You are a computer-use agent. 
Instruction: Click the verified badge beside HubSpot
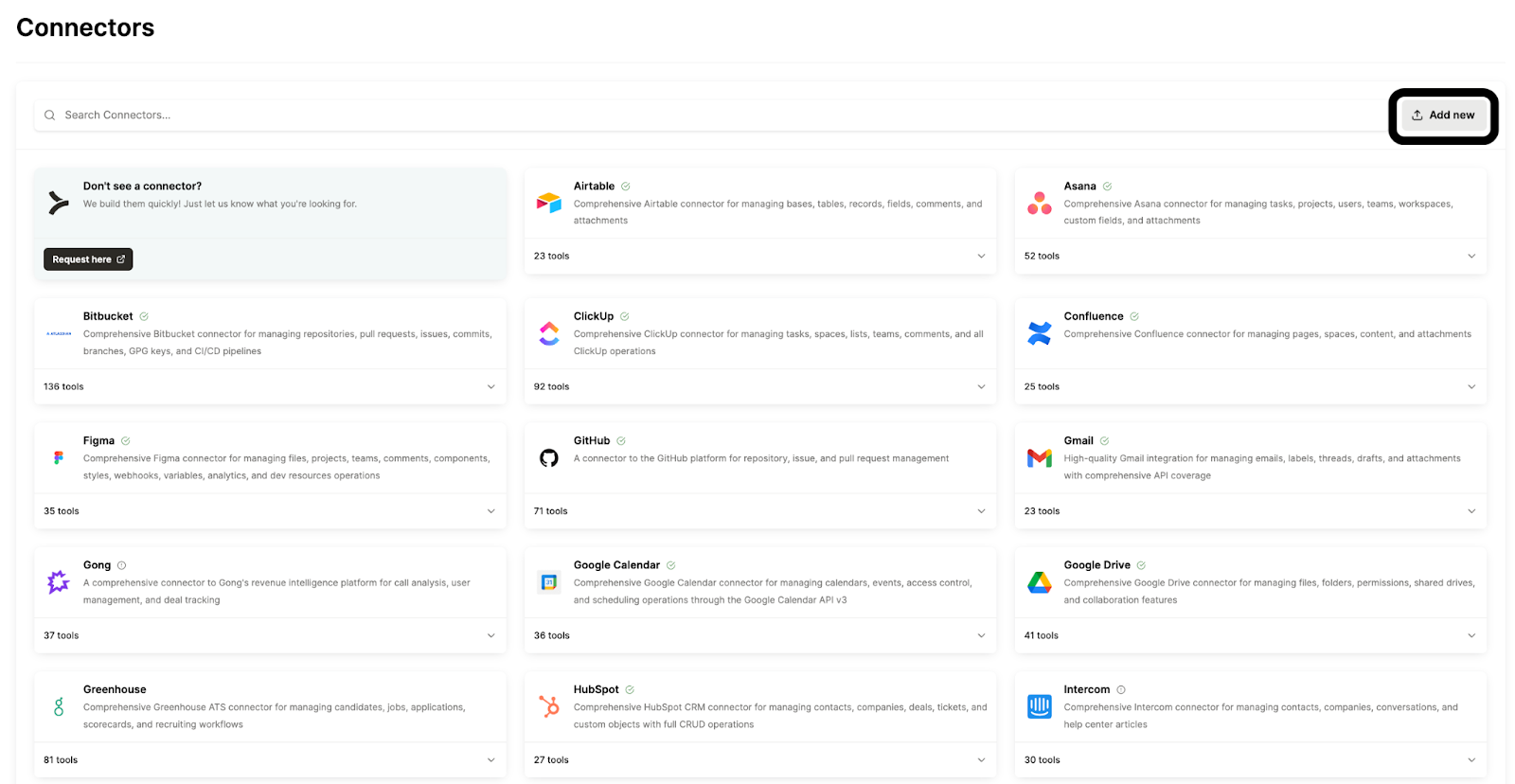pyautogui.click(x=630, y=690)
